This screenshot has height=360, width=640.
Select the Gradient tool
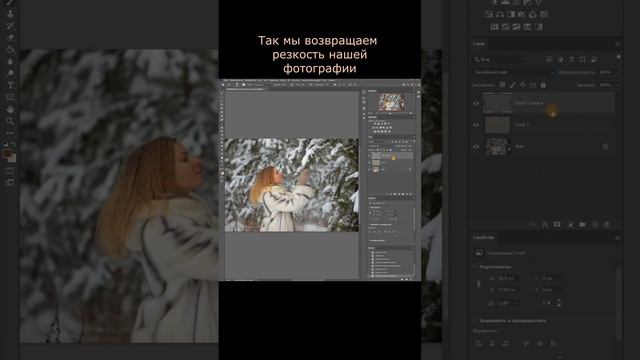tap(10, 49)
